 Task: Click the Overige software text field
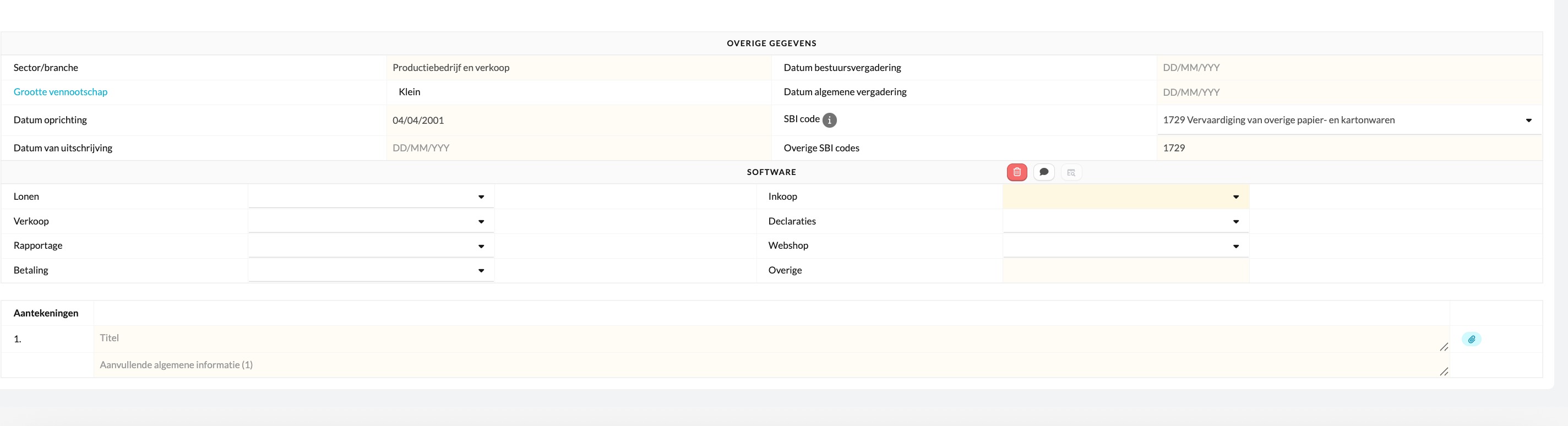point(1125,270)
